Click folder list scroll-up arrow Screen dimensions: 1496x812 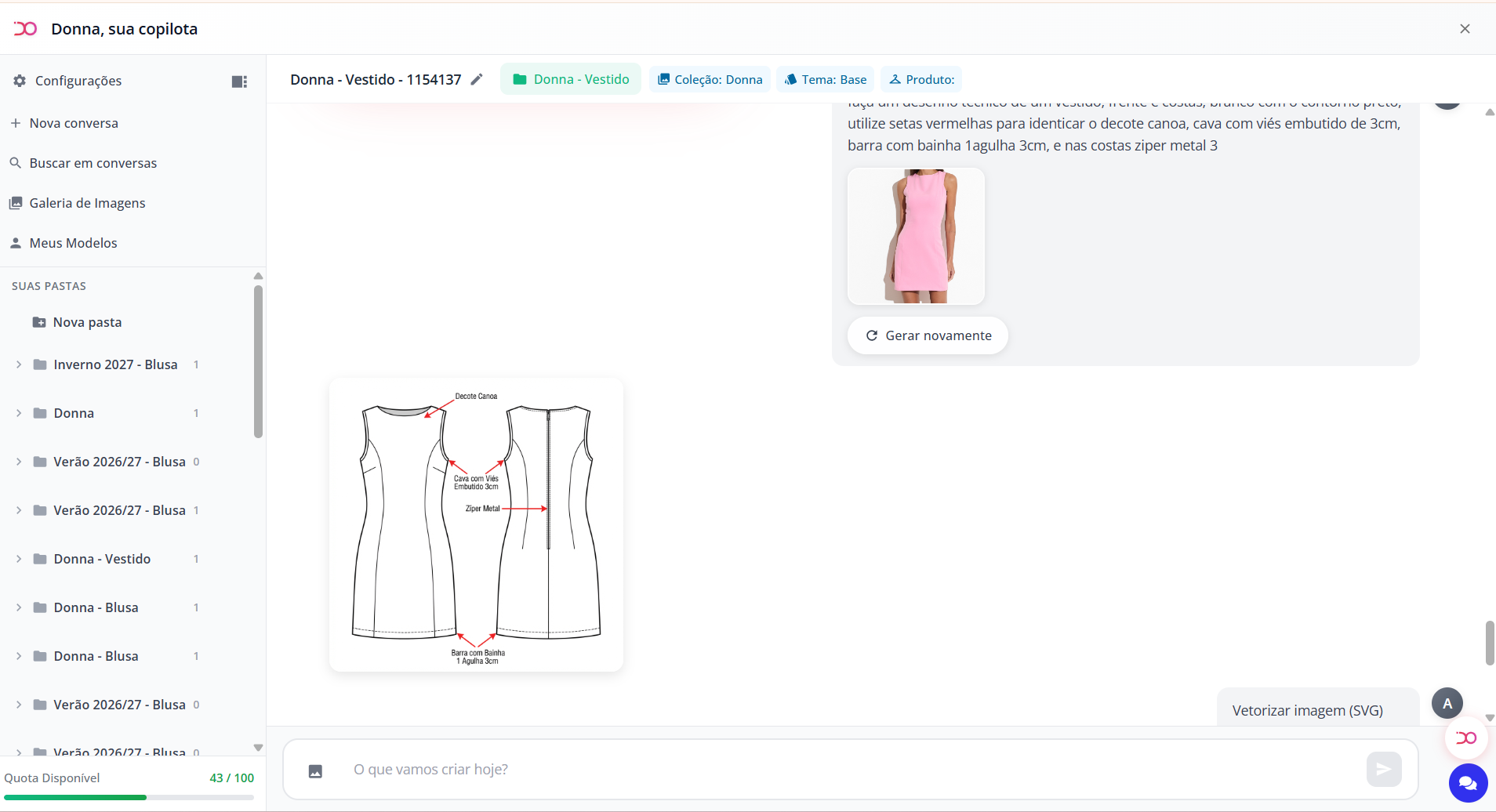pos(258,276)
